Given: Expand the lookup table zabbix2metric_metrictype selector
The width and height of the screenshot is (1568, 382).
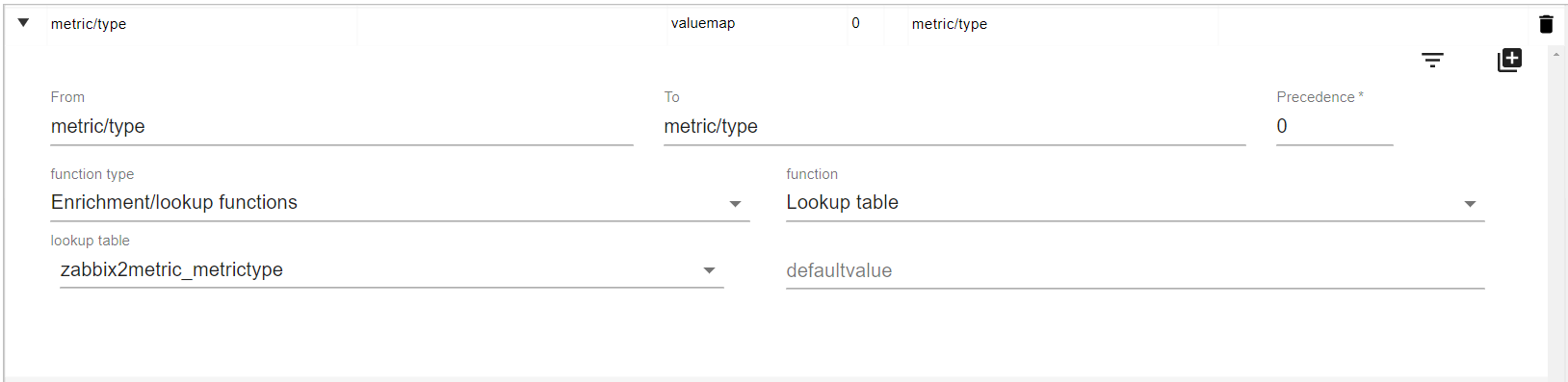Looking at the screenshot, I should (391, 270).
